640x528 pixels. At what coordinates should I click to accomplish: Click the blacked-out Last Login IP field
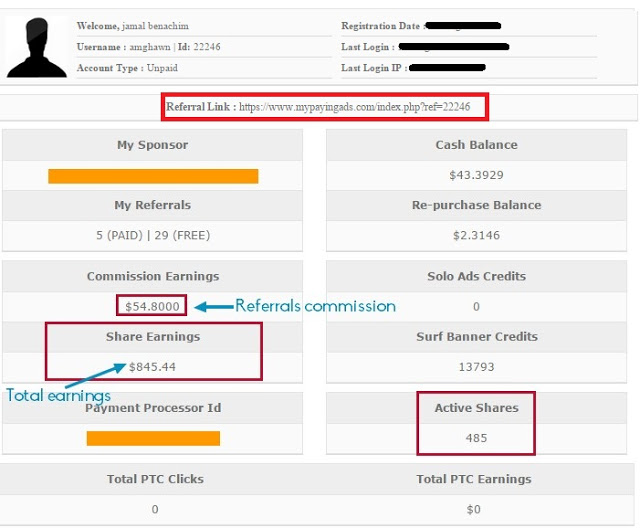[447, 68]
